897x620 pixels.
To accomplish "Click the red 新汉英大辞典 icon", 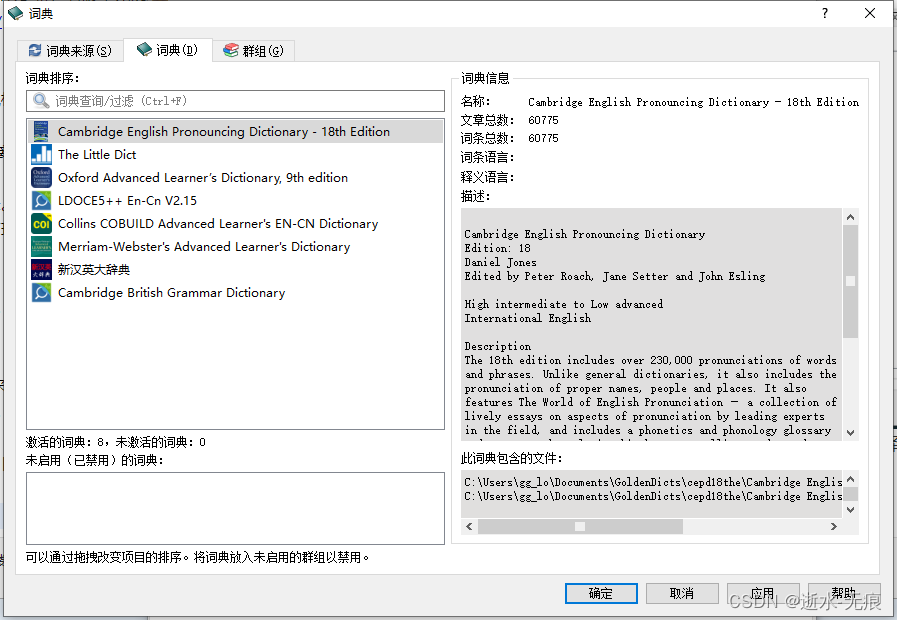I will [40, 269].
